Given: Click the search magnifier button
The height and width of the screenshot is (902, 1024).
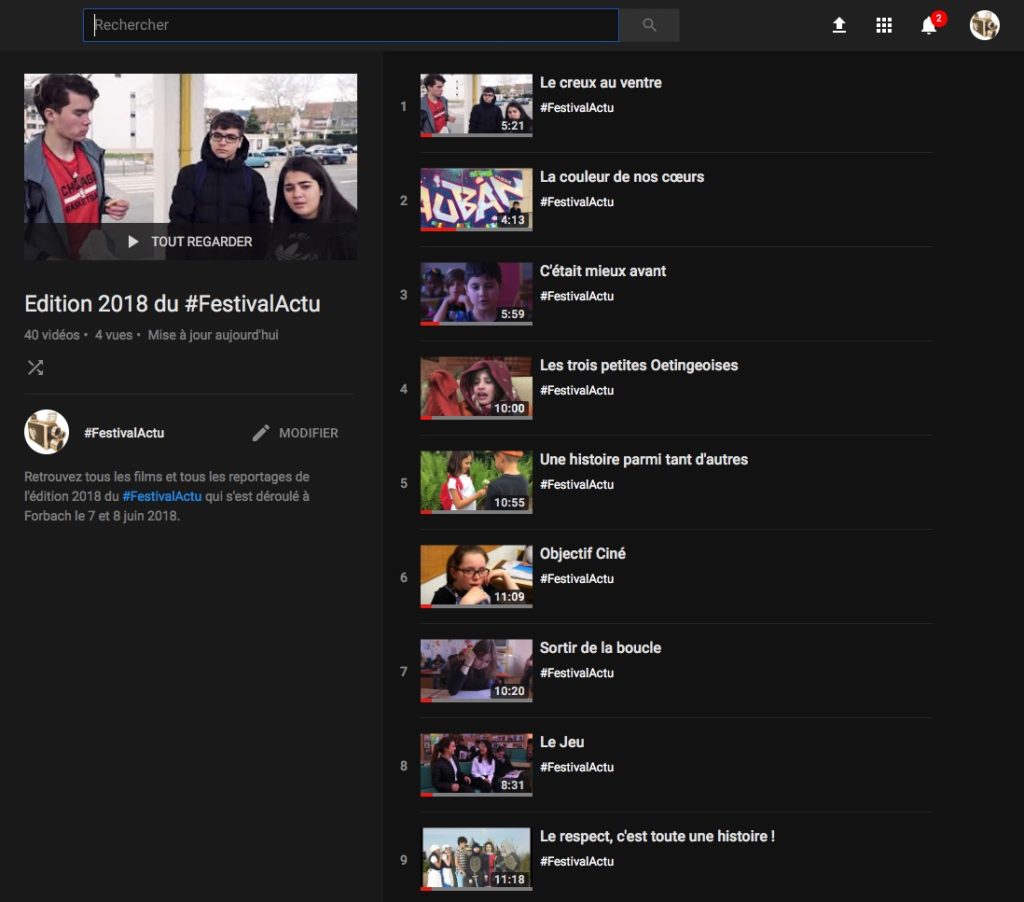Looking at the screenshot, I should point(649,25).
